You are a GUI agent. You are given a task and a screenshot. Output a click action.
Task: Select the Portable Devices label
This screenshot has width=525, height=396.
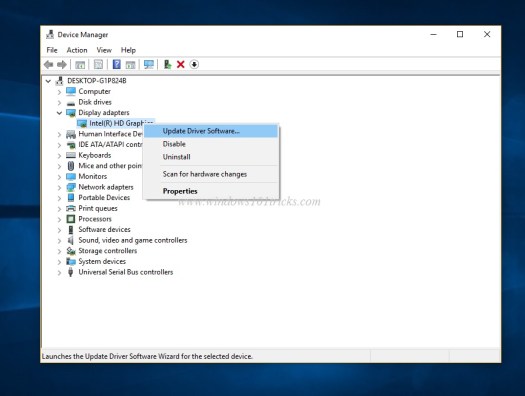[104, 198]
